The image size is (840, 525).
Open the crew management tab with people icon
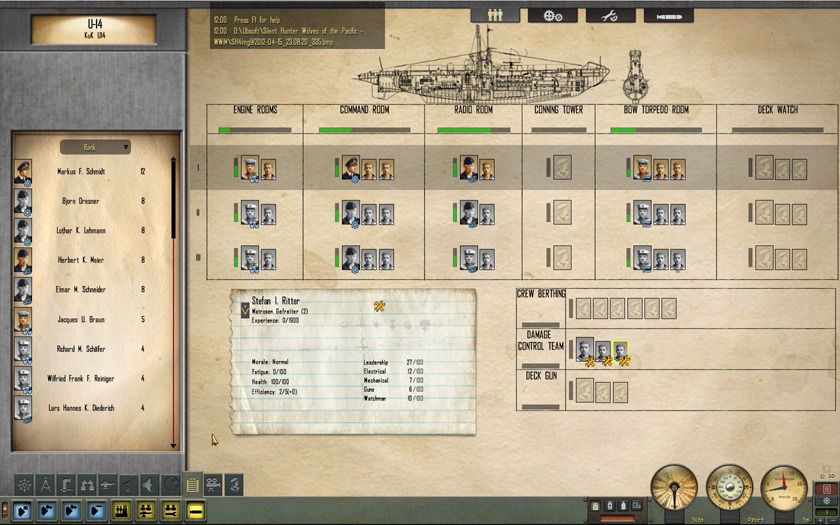pyautogui.click(x=495, y=15)
